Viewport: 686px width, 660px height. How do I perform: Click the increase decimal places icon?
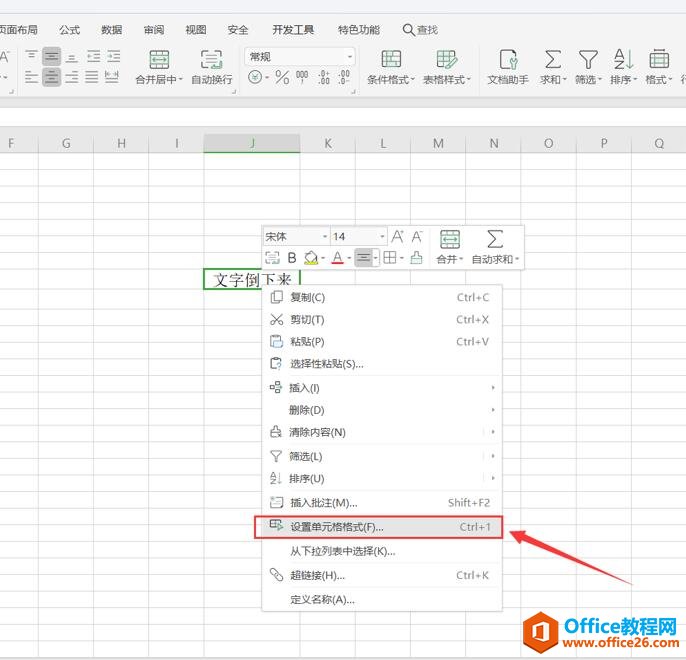point(324,77)
